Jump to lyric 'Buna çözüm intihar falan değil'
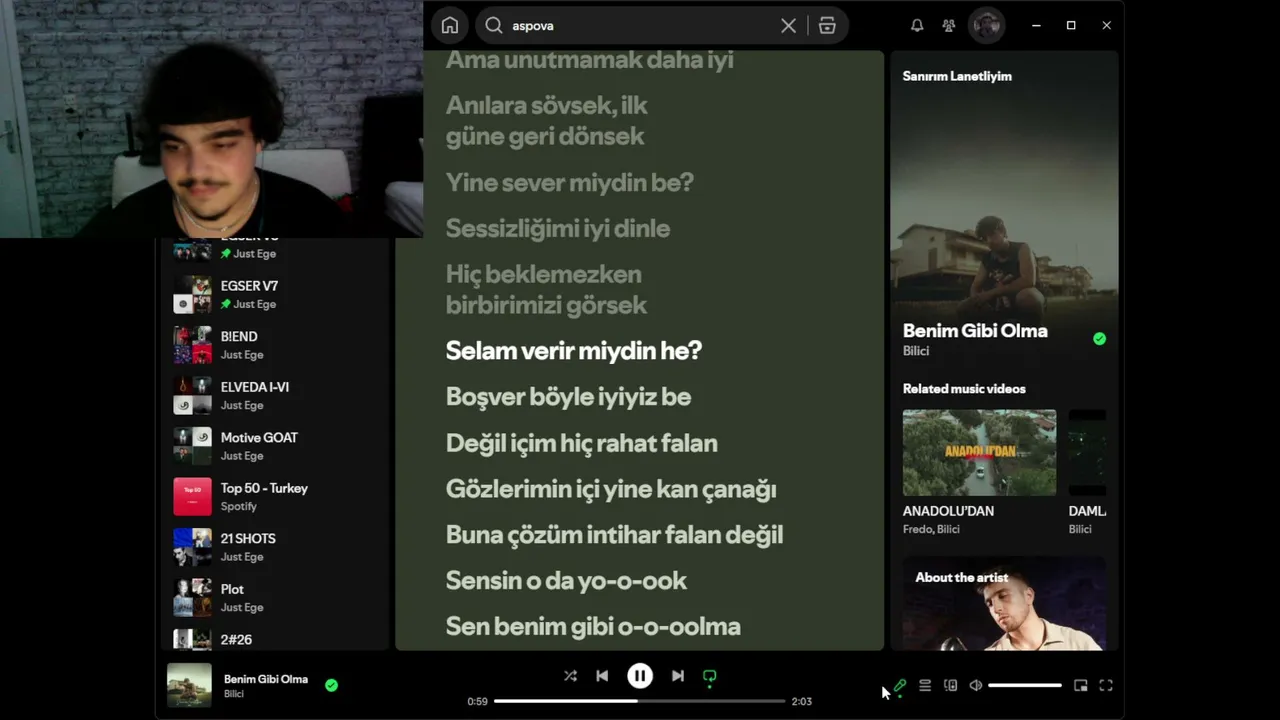Image resolution: width=1280 pixels, height=720 pixels. point(614,535)
